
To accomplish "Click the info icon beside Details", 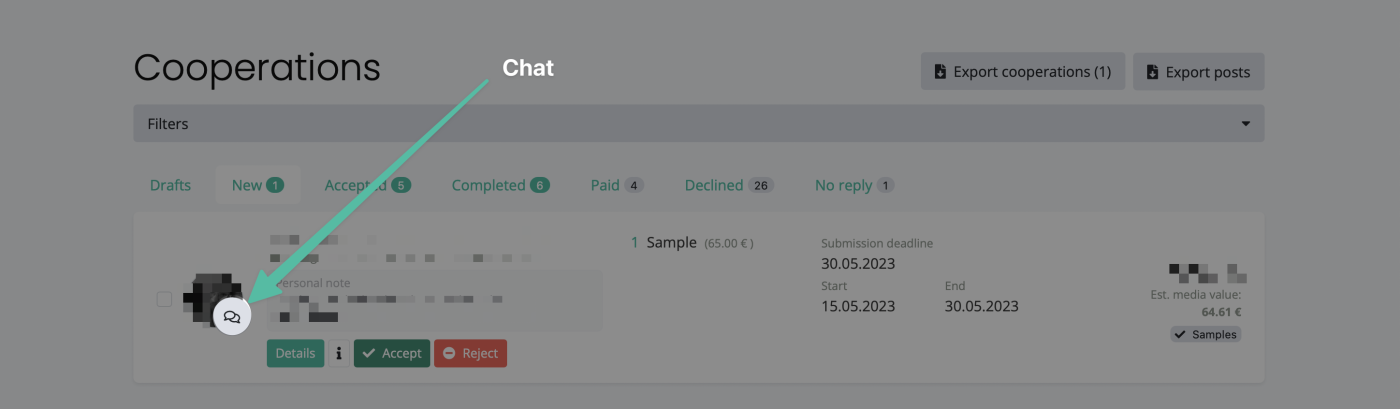I will click(x=339, y=353).
